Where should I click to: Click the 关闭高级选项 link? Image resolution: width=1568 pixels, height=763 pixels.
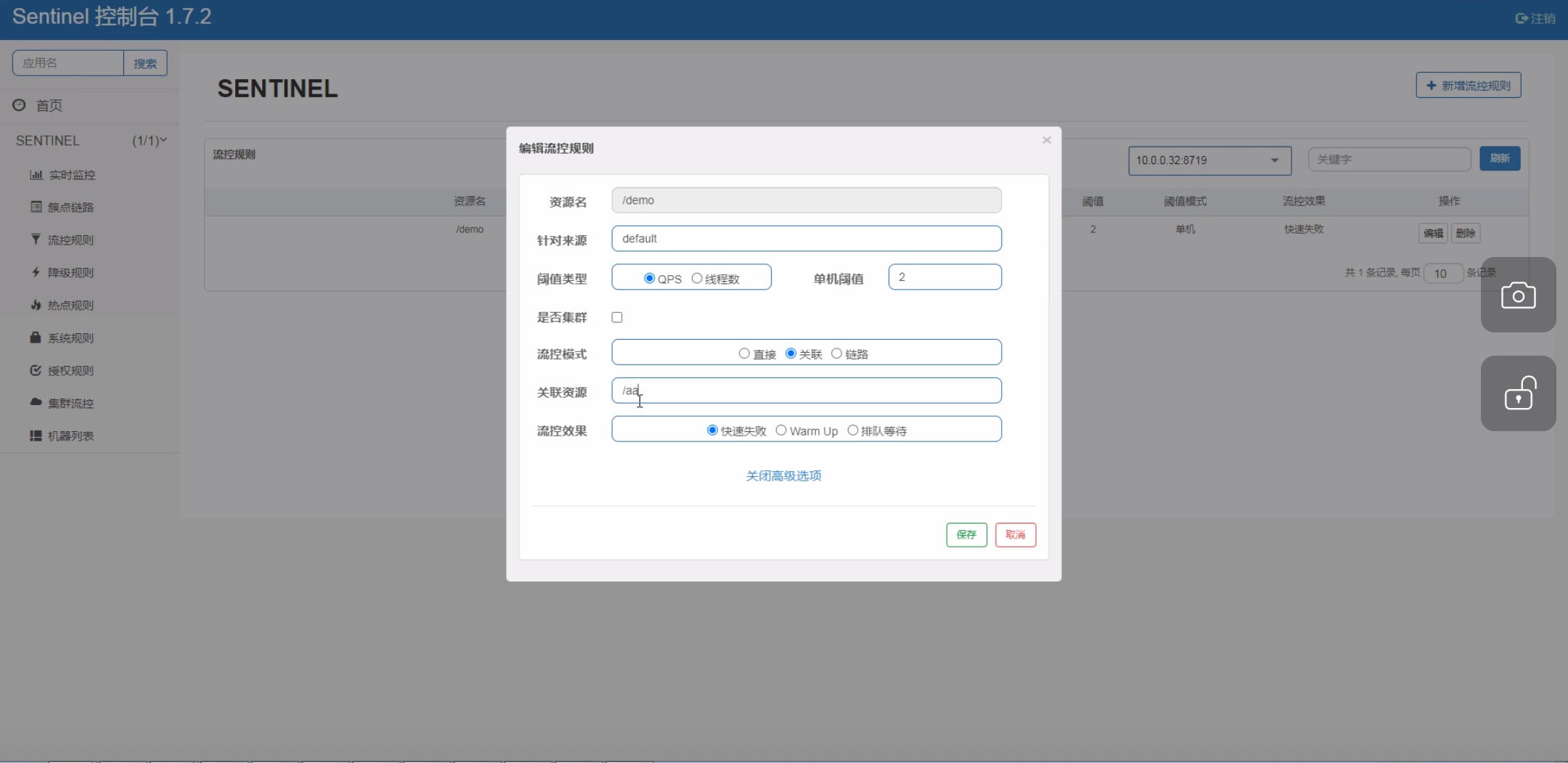(x=784, y=476)
